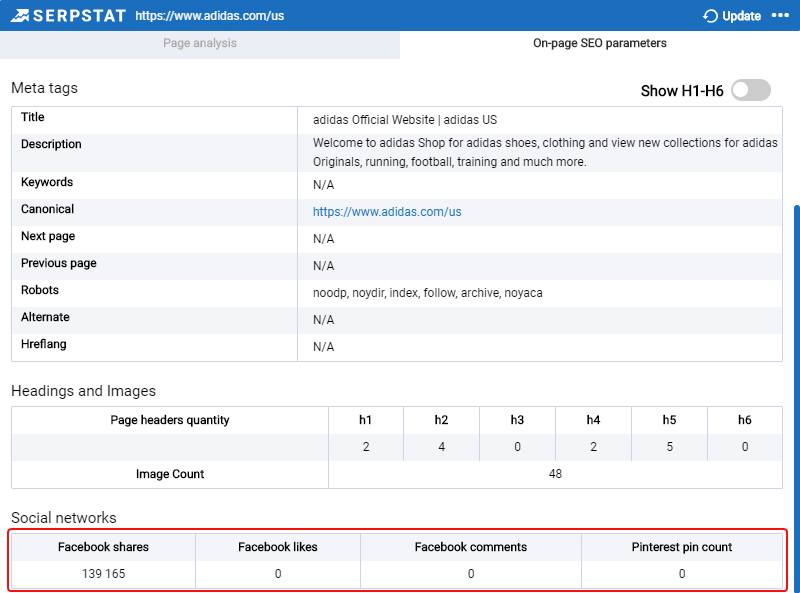The width and height of the screenshot is (800, 593).
Task: Click the h3 column header
Action: (517, 420)
